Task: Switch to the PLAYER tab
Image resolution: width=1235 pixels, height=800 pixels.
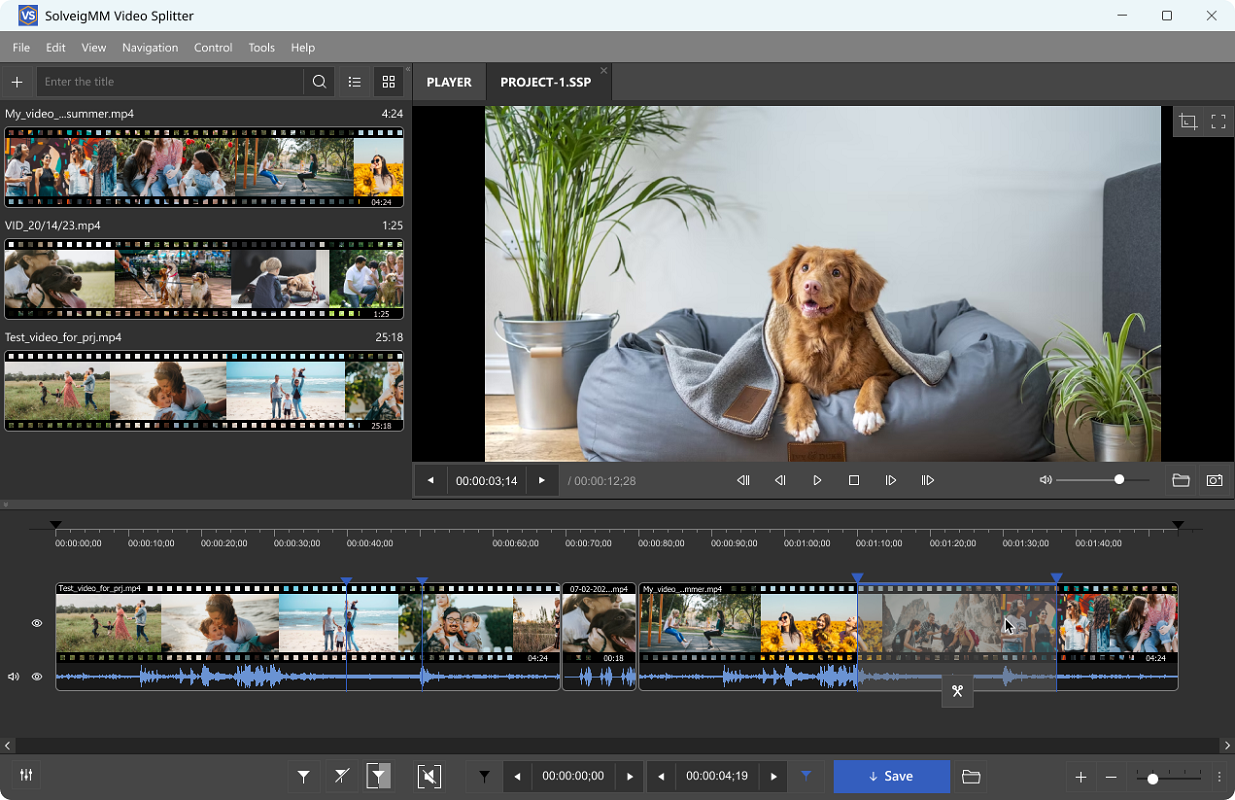Action: 449,82
